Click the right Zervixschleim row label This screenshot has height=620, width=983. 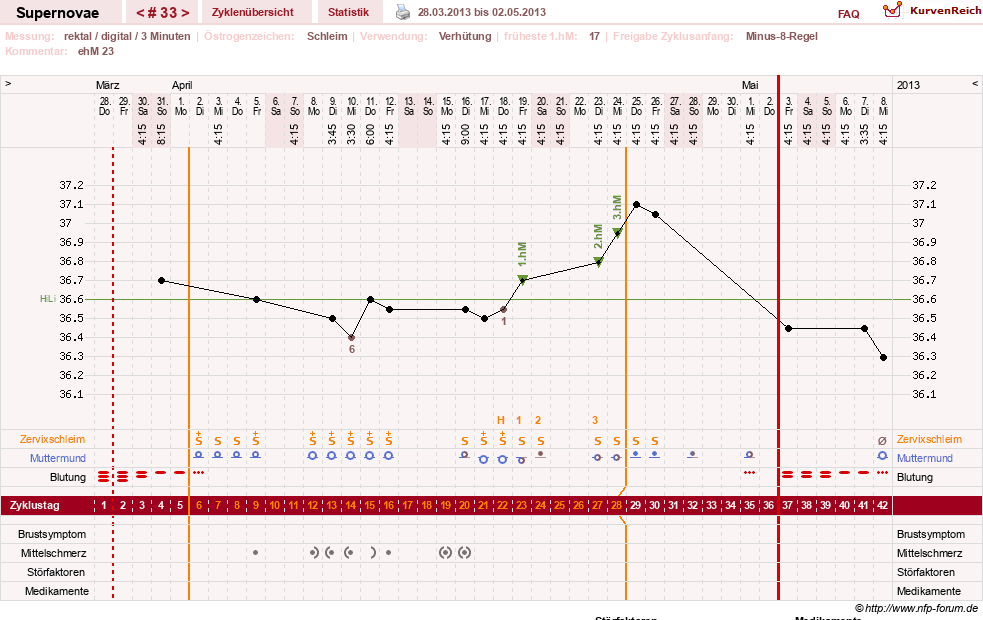[929, 439]
